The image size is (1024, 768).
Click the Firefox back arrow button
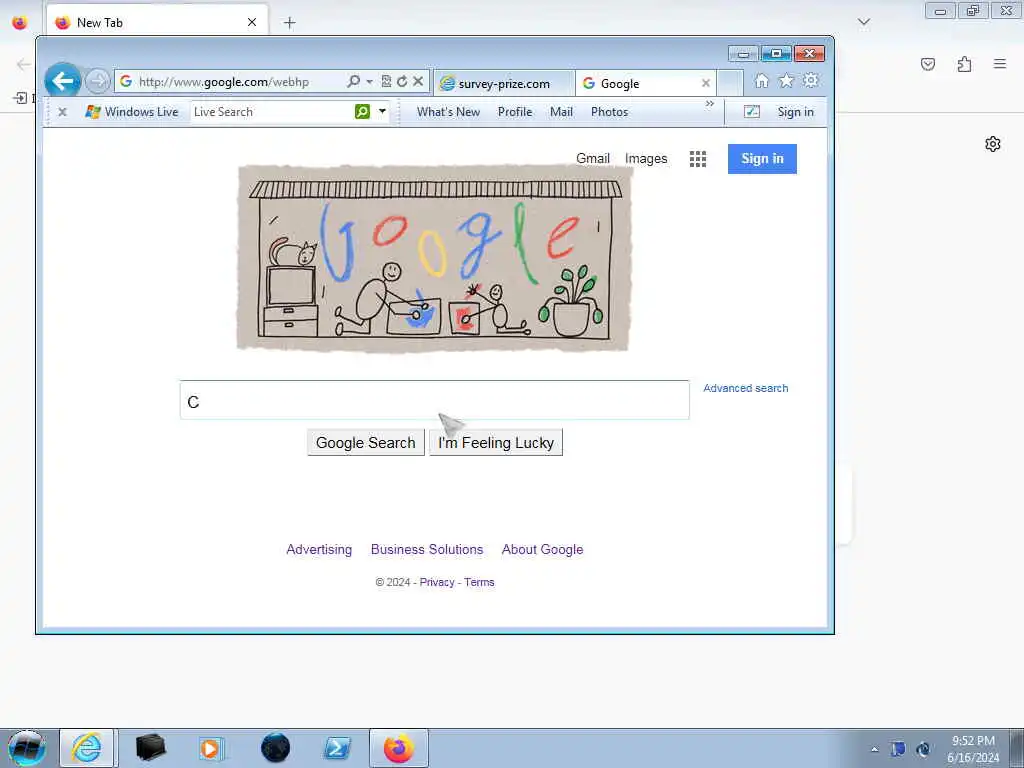tap(24, 64)
